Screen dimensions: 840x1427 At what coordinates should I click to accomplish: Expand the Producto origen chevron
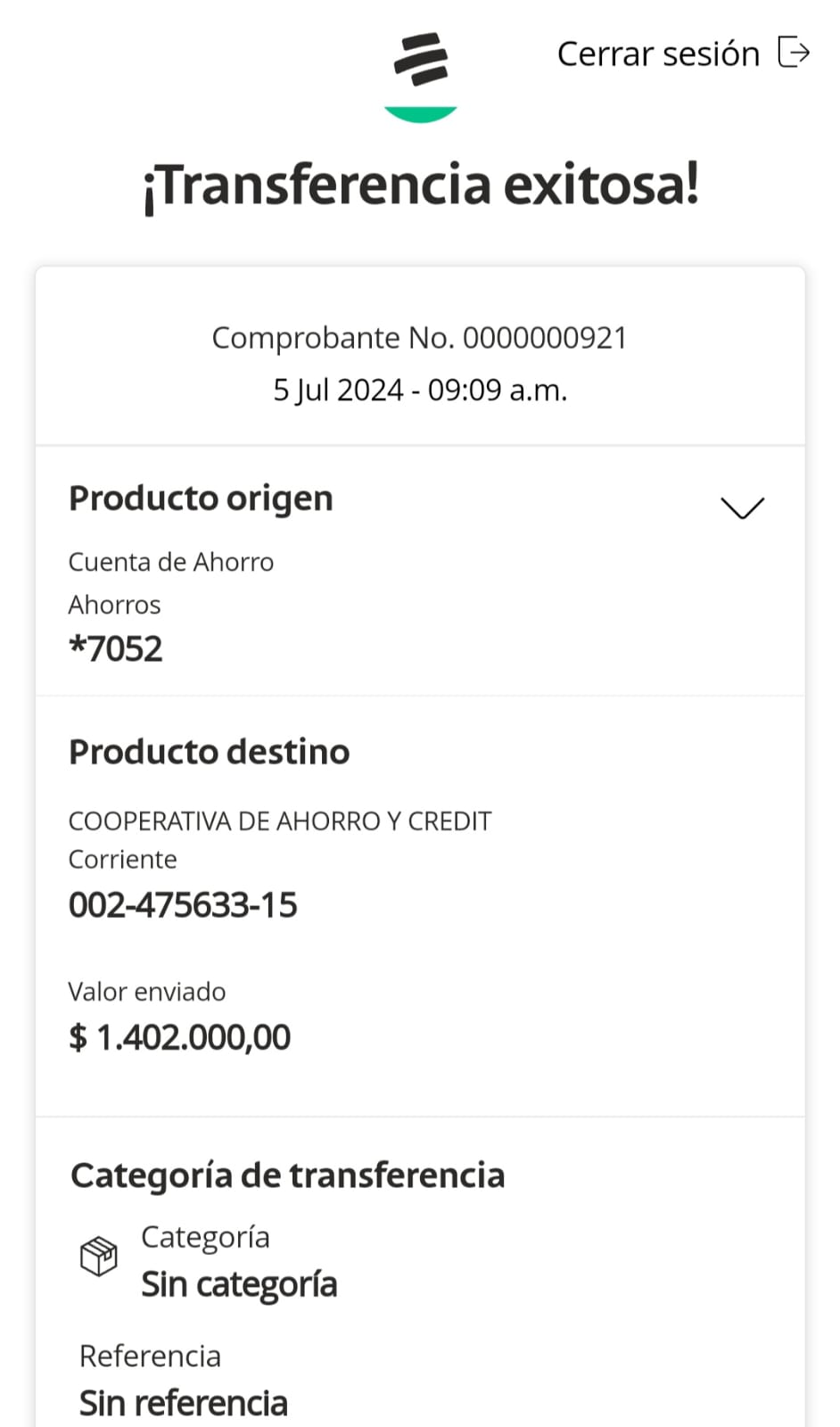tap(742, 507)
